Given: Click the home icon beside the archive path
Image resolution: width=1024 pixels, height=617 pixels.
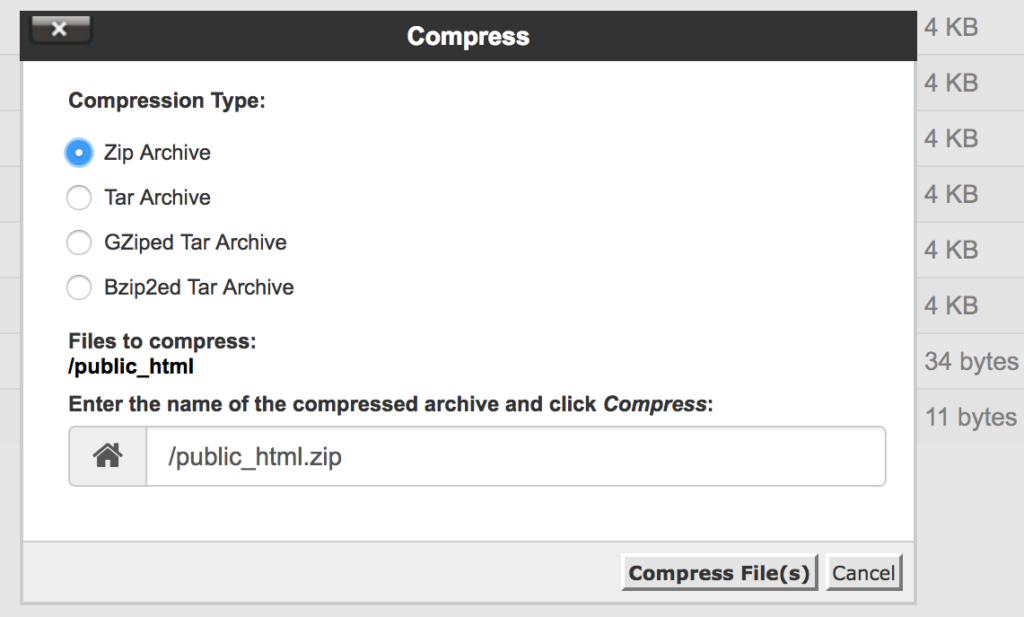Looking at the screenshot, I should point(108,456).
